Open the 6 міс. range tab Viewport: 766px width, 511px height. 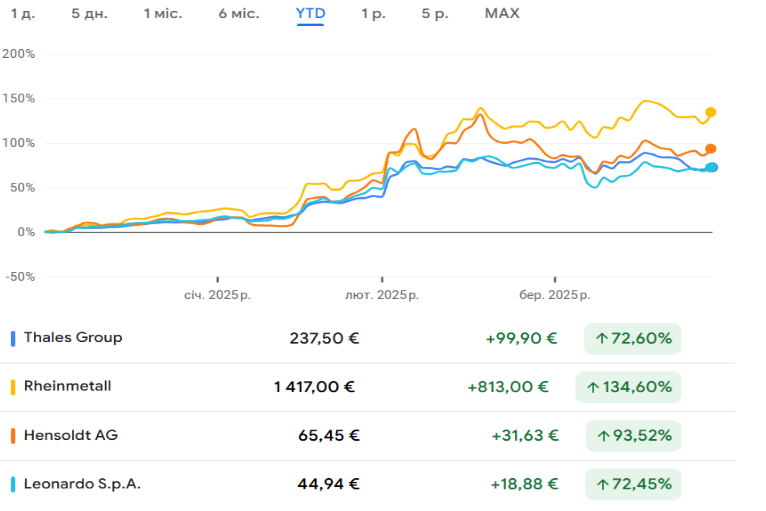(x=238, y=14)
